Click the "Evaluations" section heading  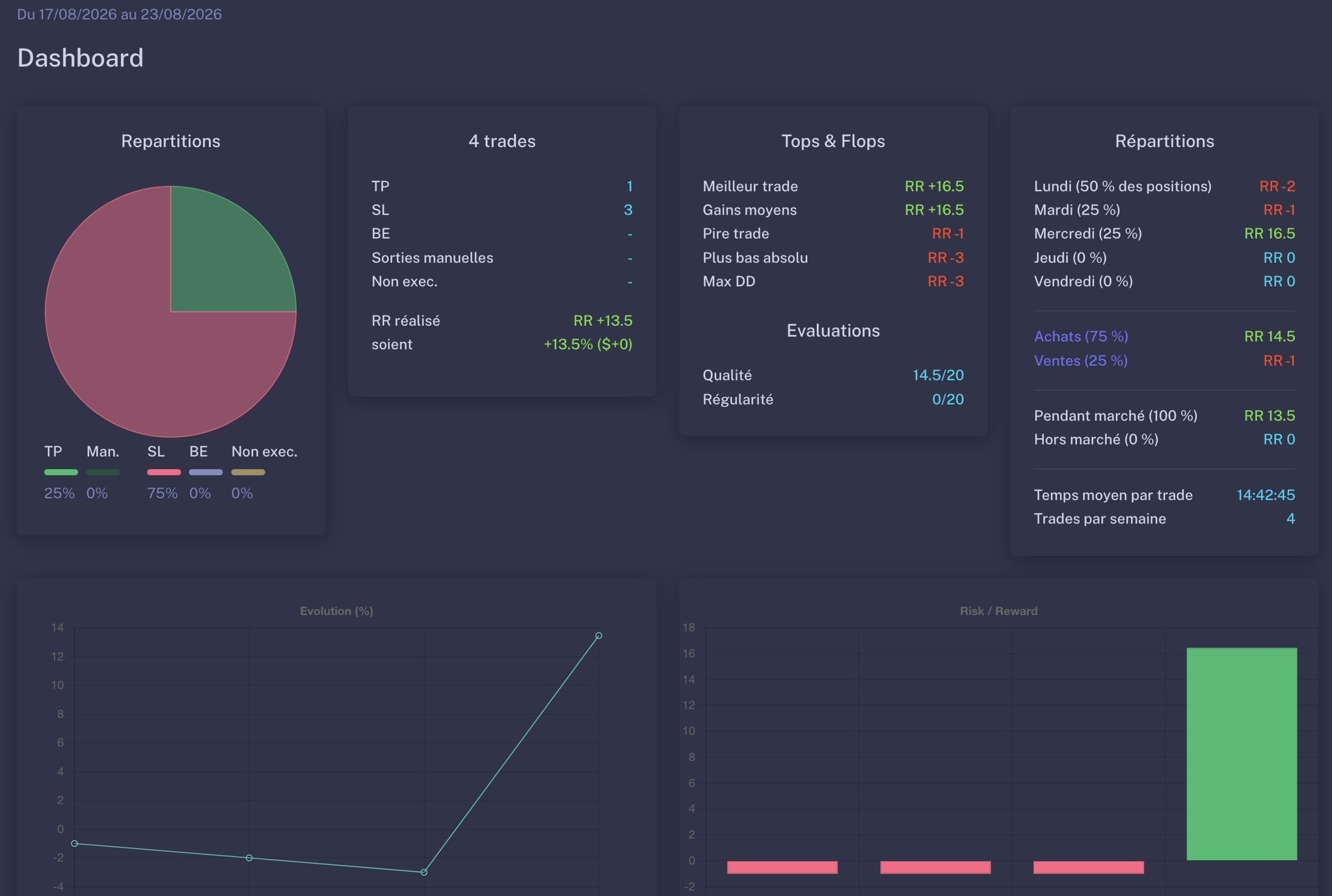(x=833, y=330)
